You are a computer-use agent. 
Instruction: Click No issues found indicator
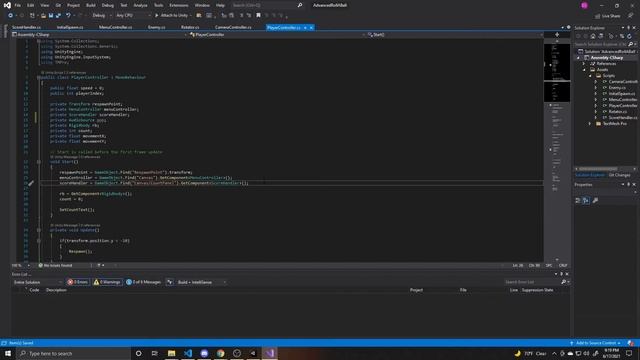click(55, 265)
